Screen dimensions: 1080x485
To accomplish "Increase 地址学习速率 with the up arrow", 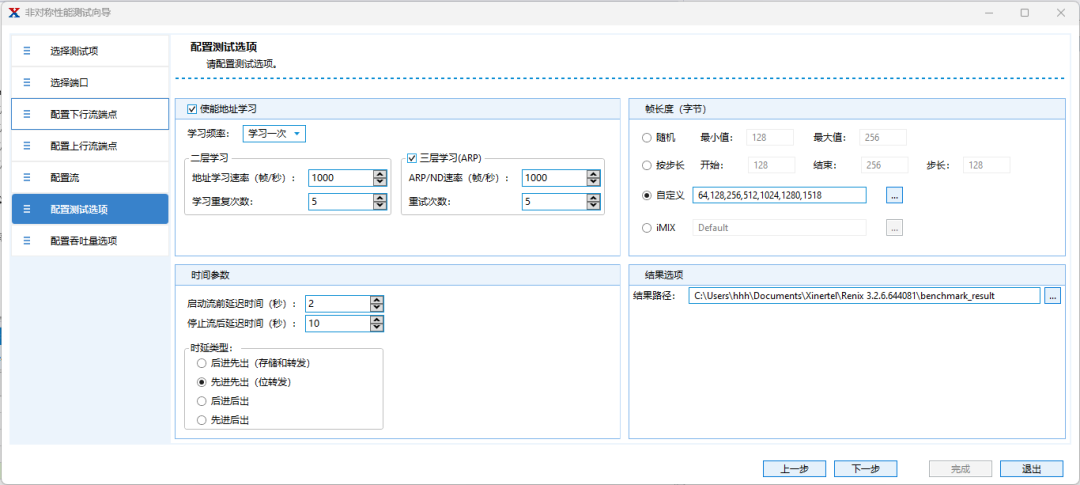I will pyautogui.click(x=379, y=173).
